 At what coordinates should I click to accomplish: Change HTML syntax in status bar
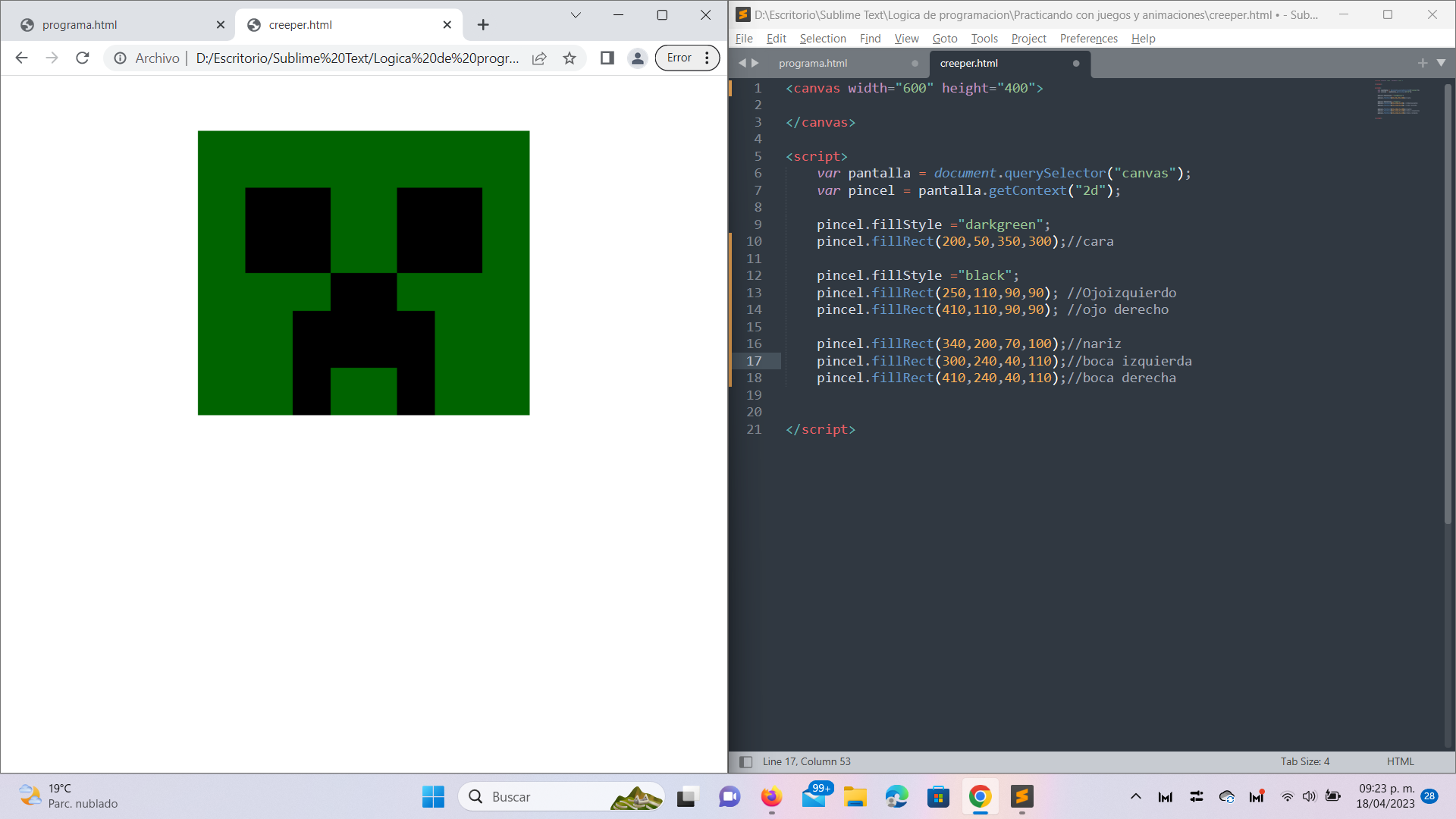click(x=1400, y=761)
